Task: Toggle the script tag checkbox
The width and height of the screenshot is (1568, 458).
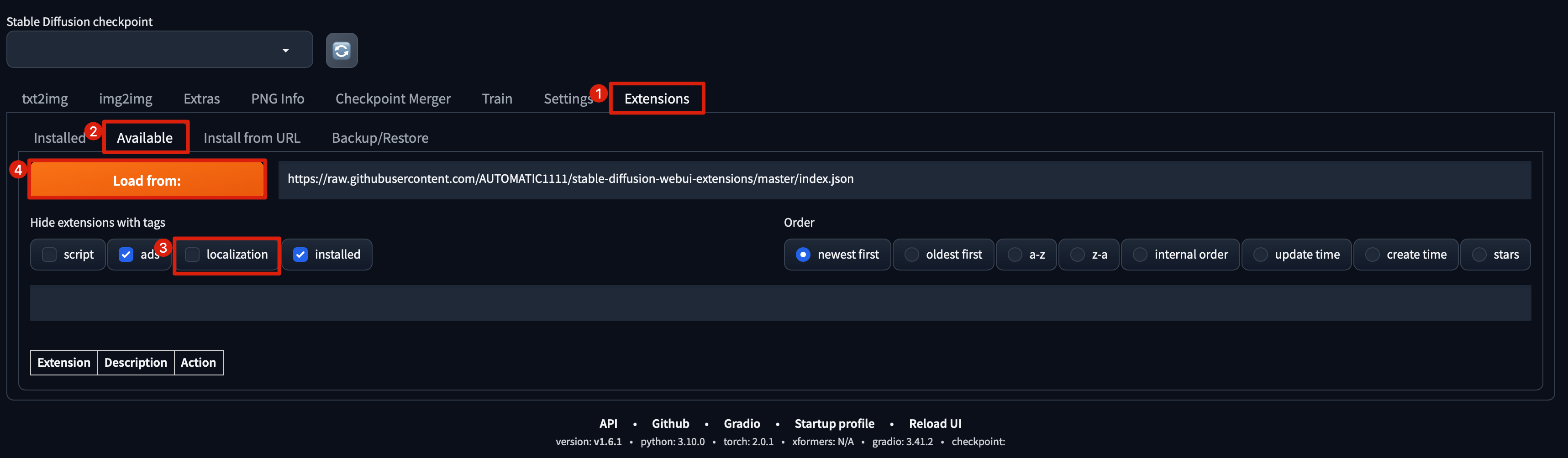Action: pyautogui.click(x=49, y=255)
